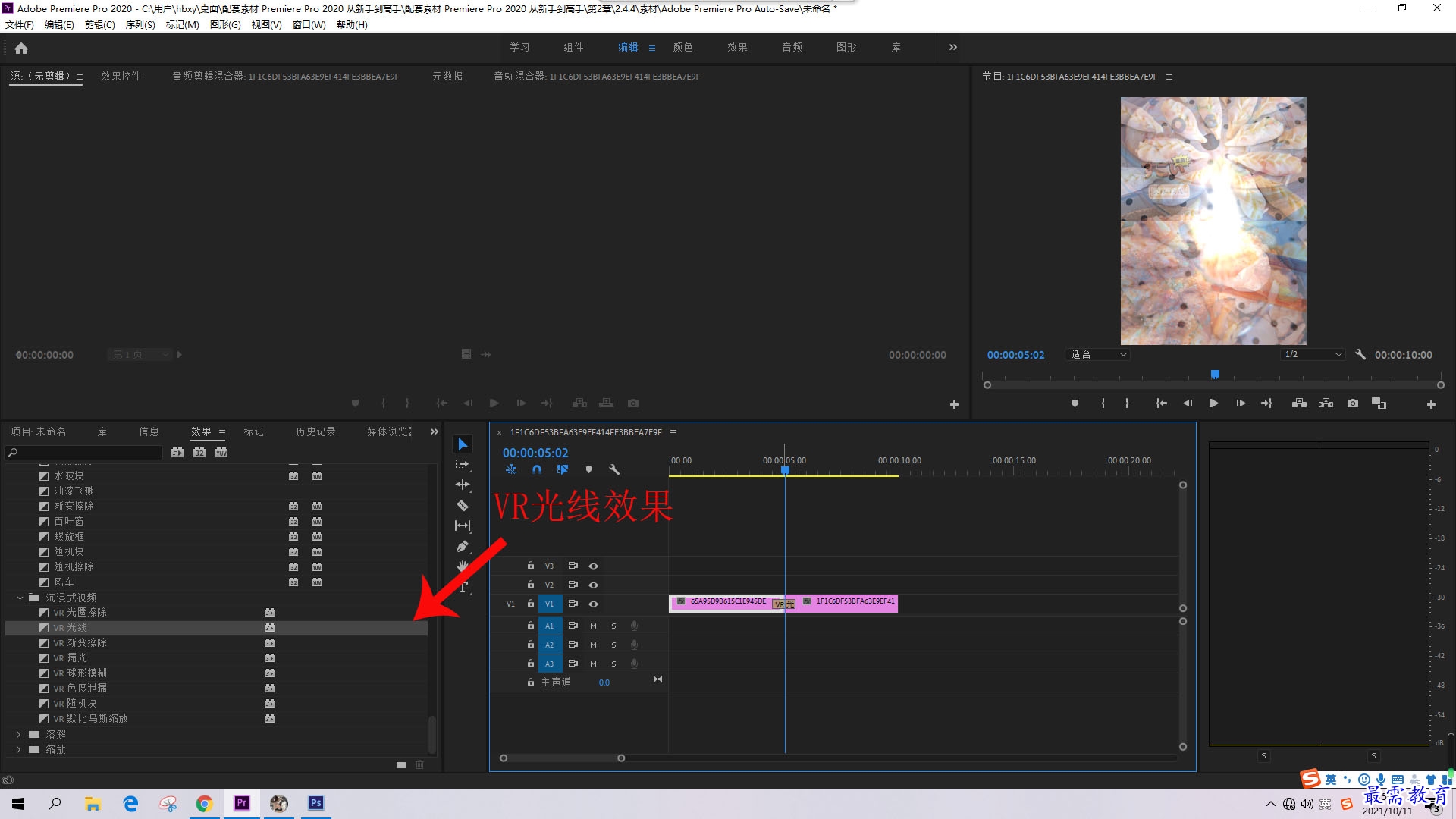The width and height of the screenshot is (1456, 819).
Task: Toggle lock on V3 track
Action: tap(531, 566)
